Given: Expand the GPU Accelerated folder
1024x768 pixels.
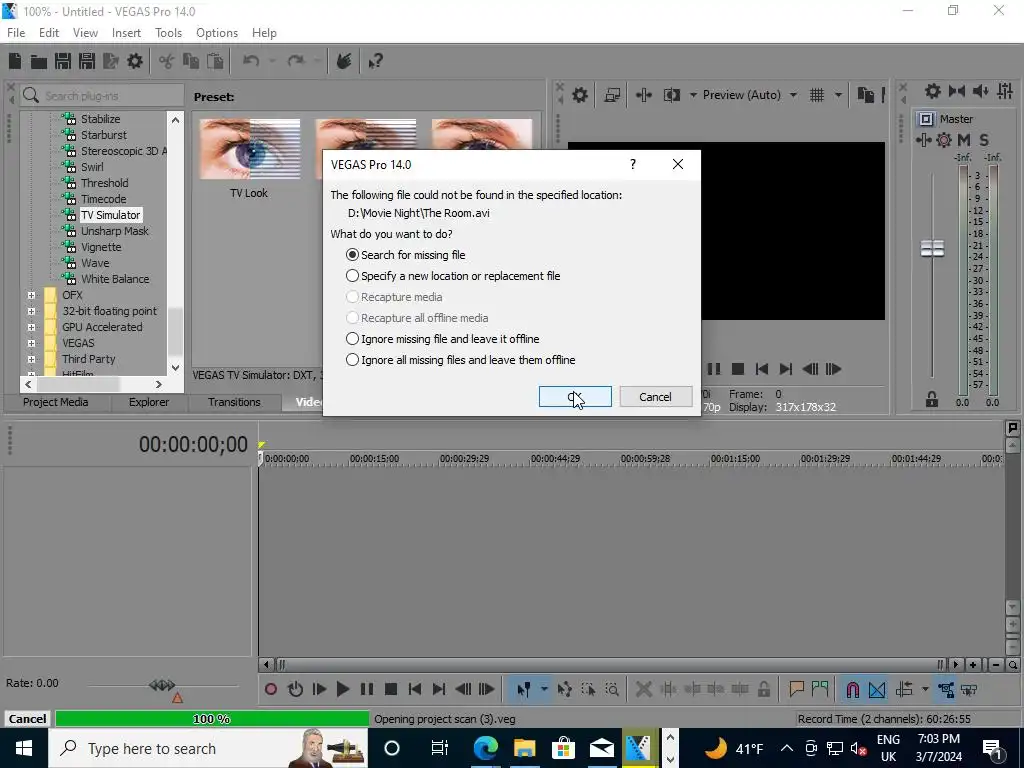Looking at the screenshot, I should tap(31, 327).
